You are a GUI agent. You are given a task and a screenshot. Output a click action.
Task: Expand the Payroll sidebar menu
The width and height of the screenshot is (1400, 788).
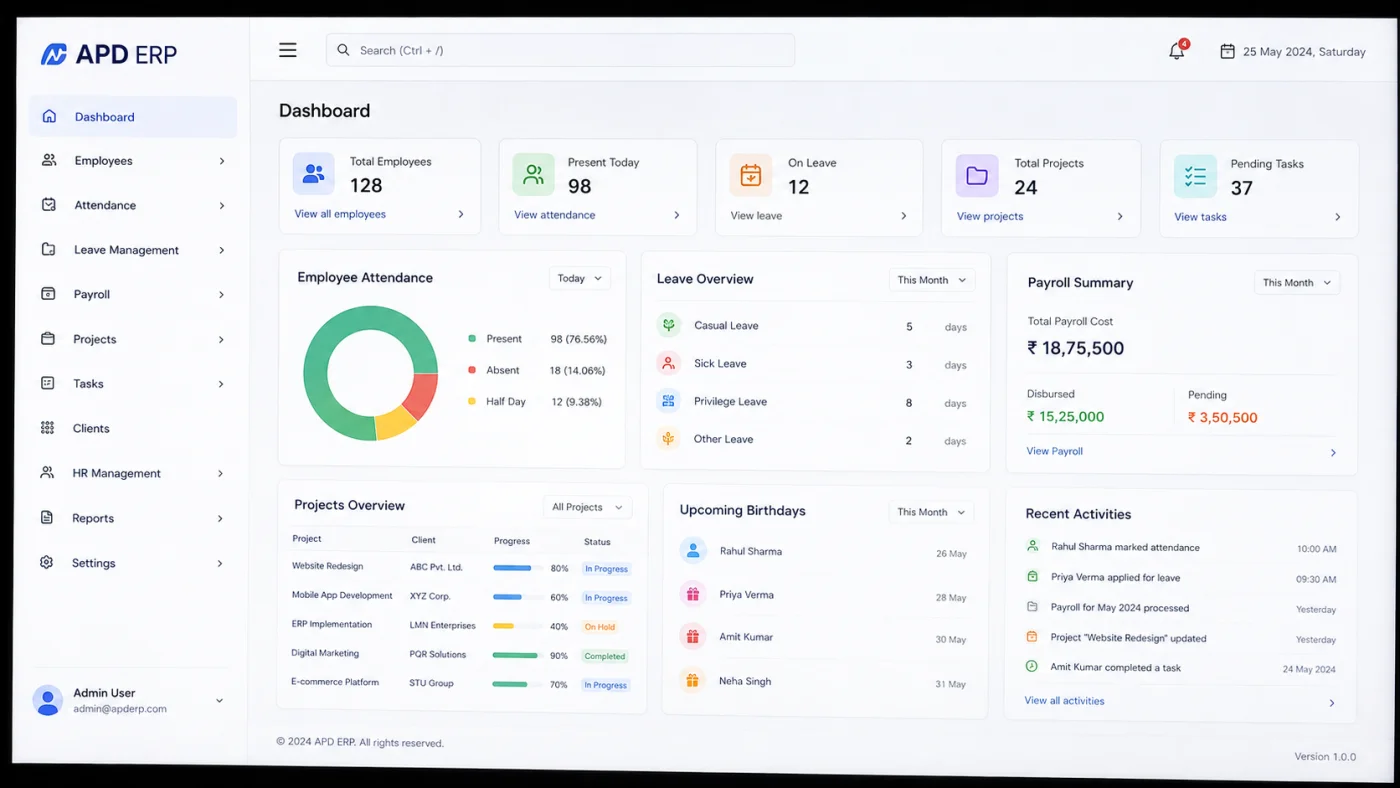tap(132, 294)
